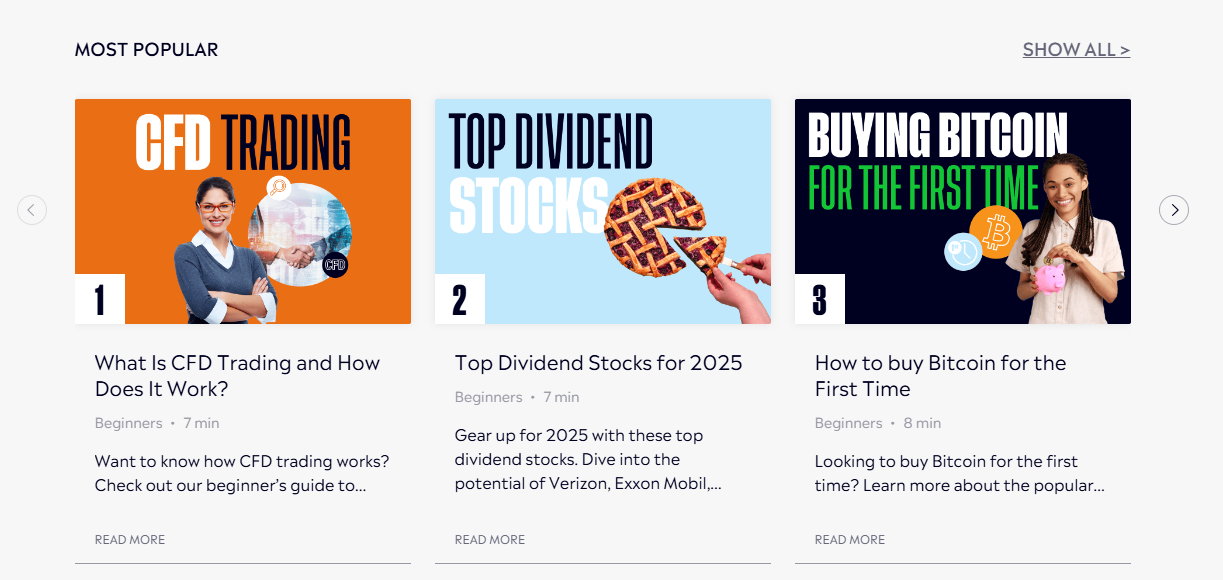Click the number 2 rank badge
This screenshot has height=580, width=1223.
point(460,299)
